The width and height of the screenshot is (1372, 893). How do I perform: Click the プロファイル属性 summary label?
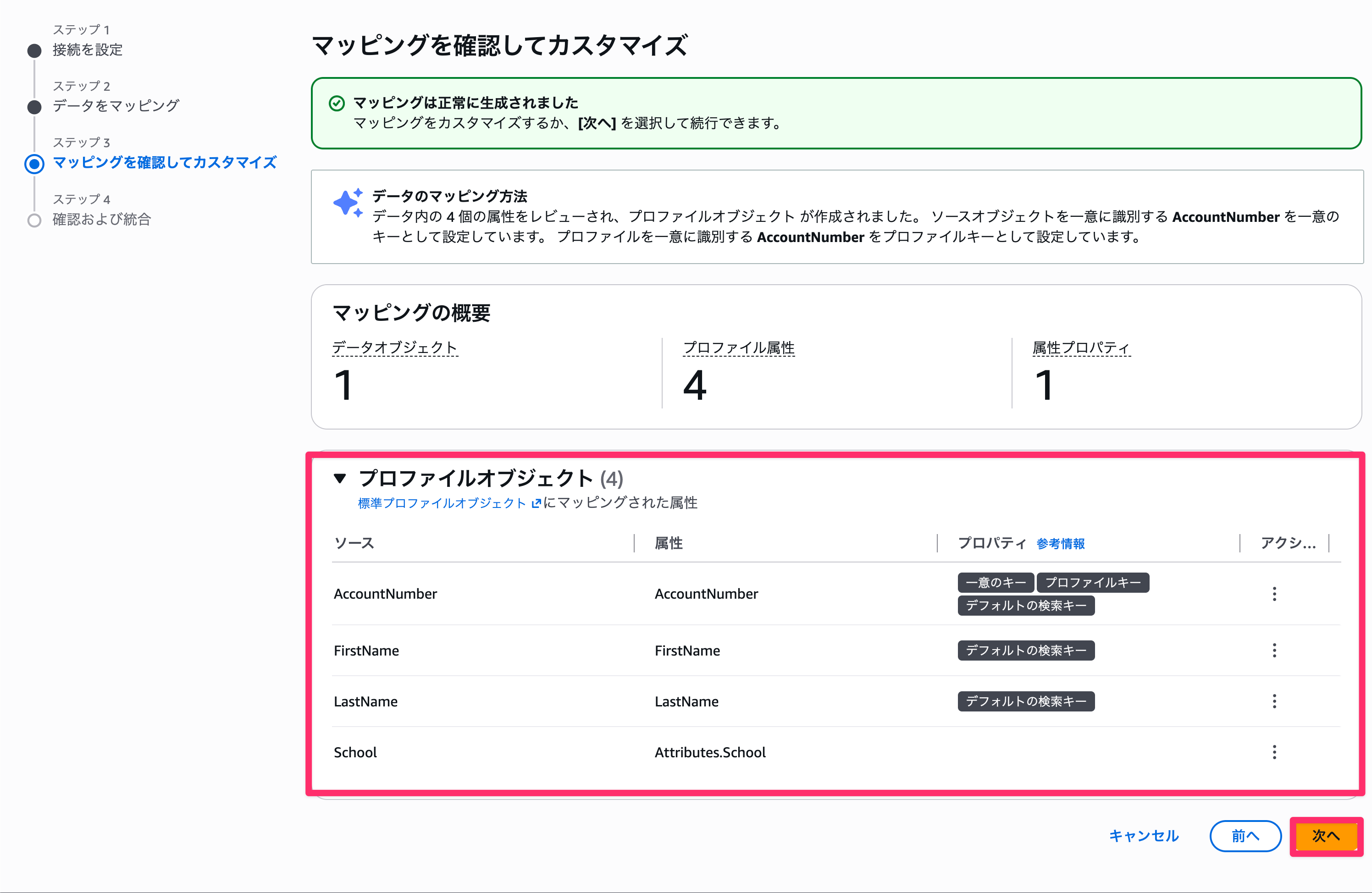click(738, 347)
